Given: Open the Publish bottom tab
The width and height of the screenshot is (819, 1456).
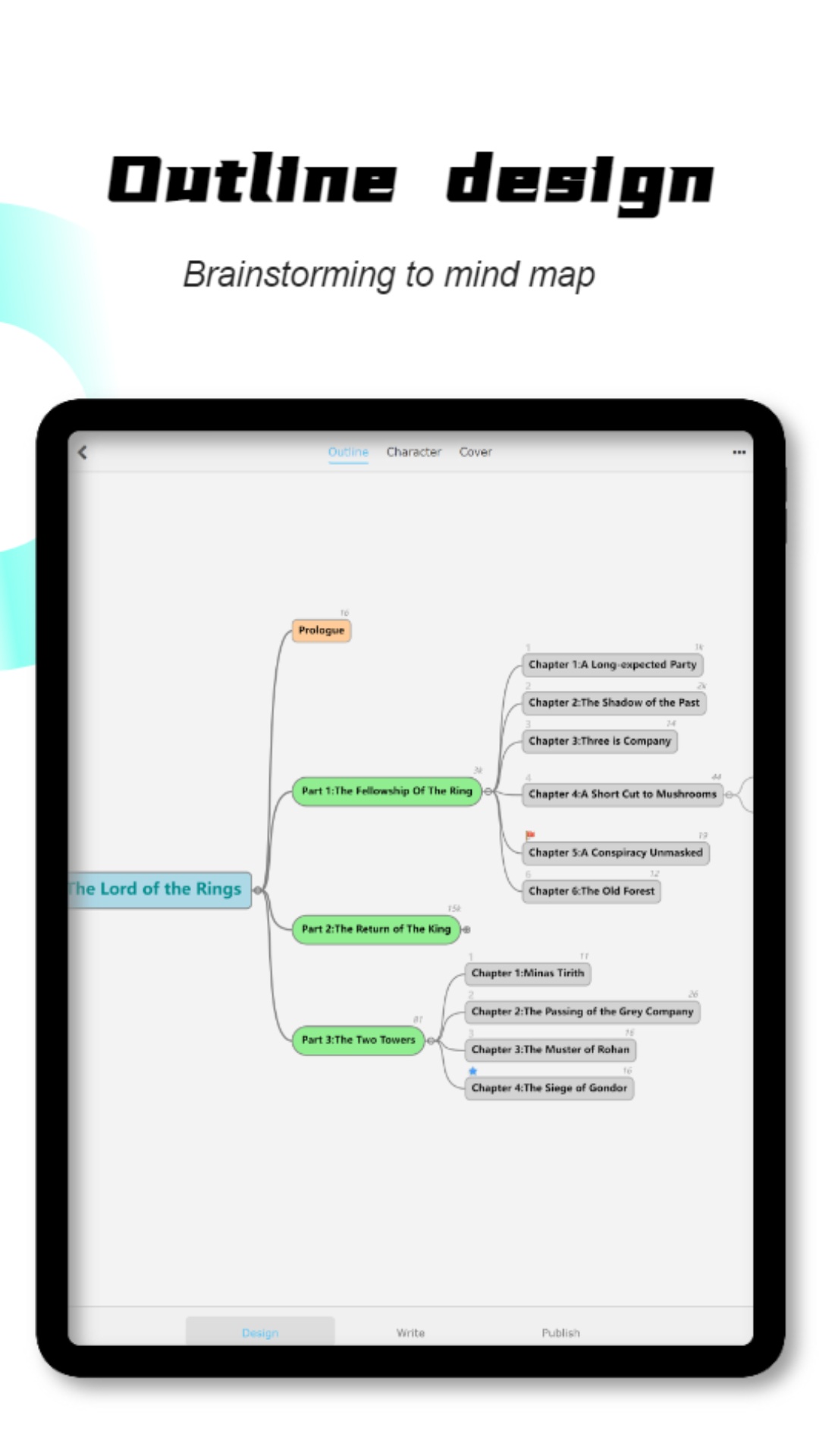Looking at the screenshot, I should (x=560, y=1332).
